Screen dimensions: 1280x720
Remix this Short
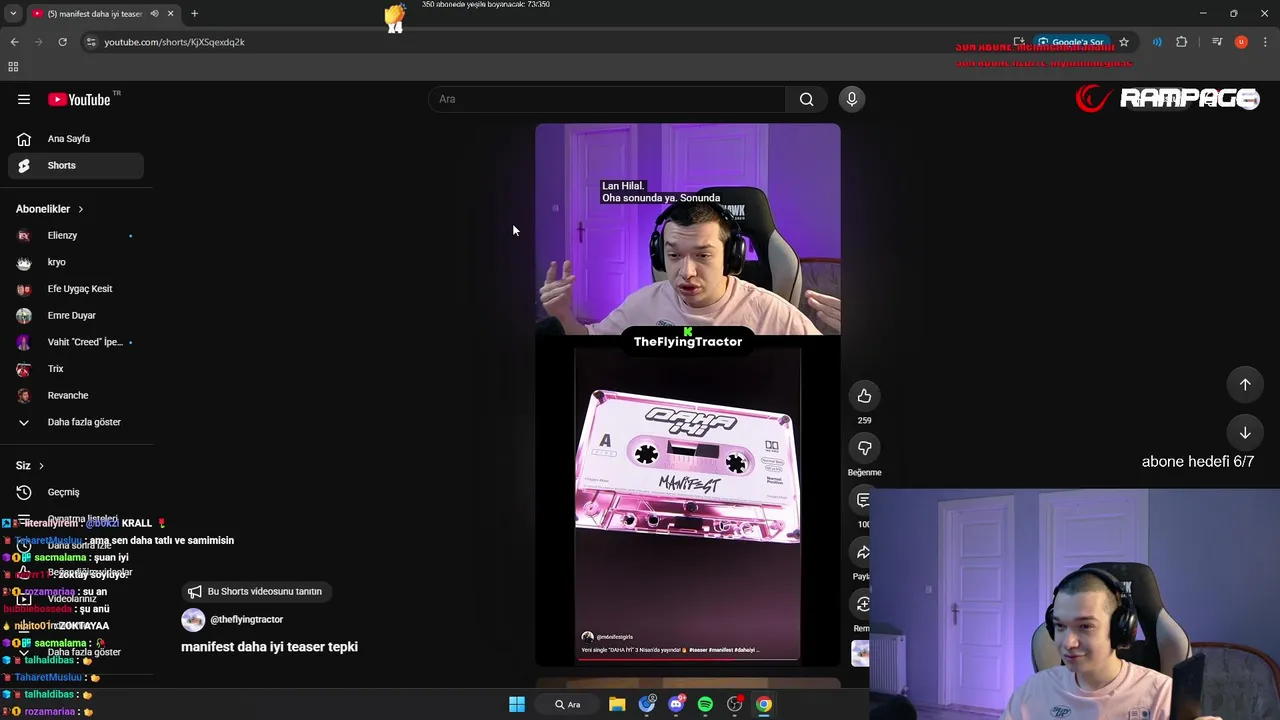click(864, 604)
